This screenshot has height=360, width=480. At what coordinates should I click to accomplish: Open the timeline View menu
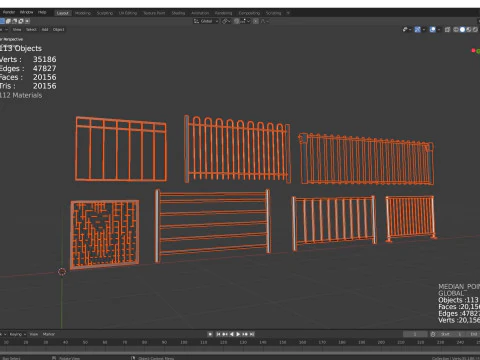34,334
